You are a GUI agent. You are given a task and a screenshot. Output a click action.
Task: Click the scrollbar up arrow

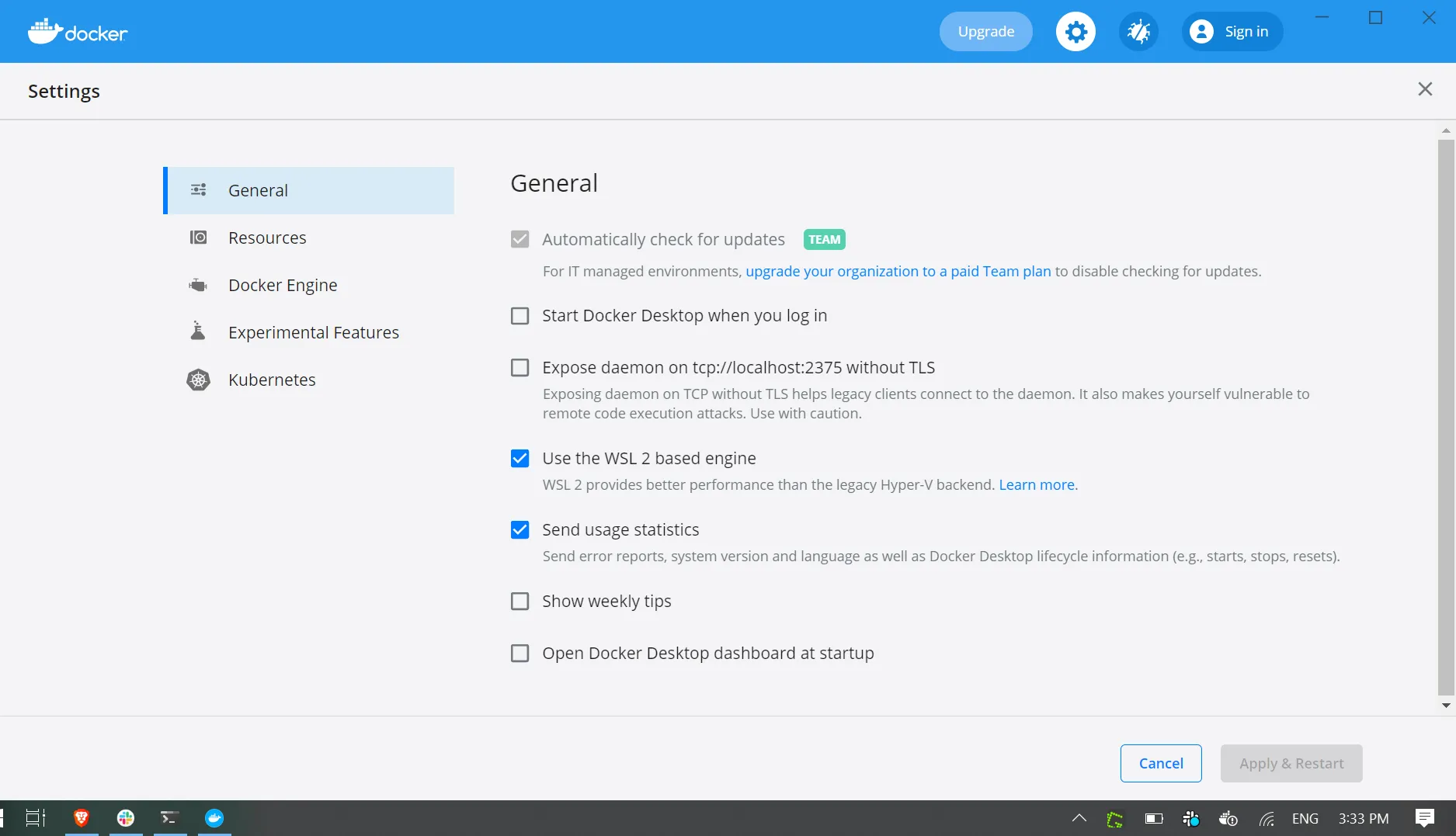click(1446, 130)
